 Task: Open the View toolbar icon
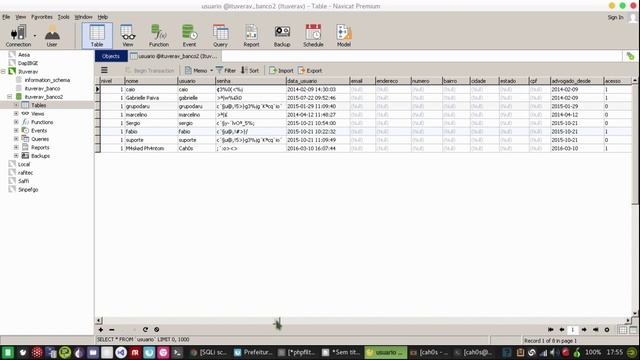coord(128,36)
